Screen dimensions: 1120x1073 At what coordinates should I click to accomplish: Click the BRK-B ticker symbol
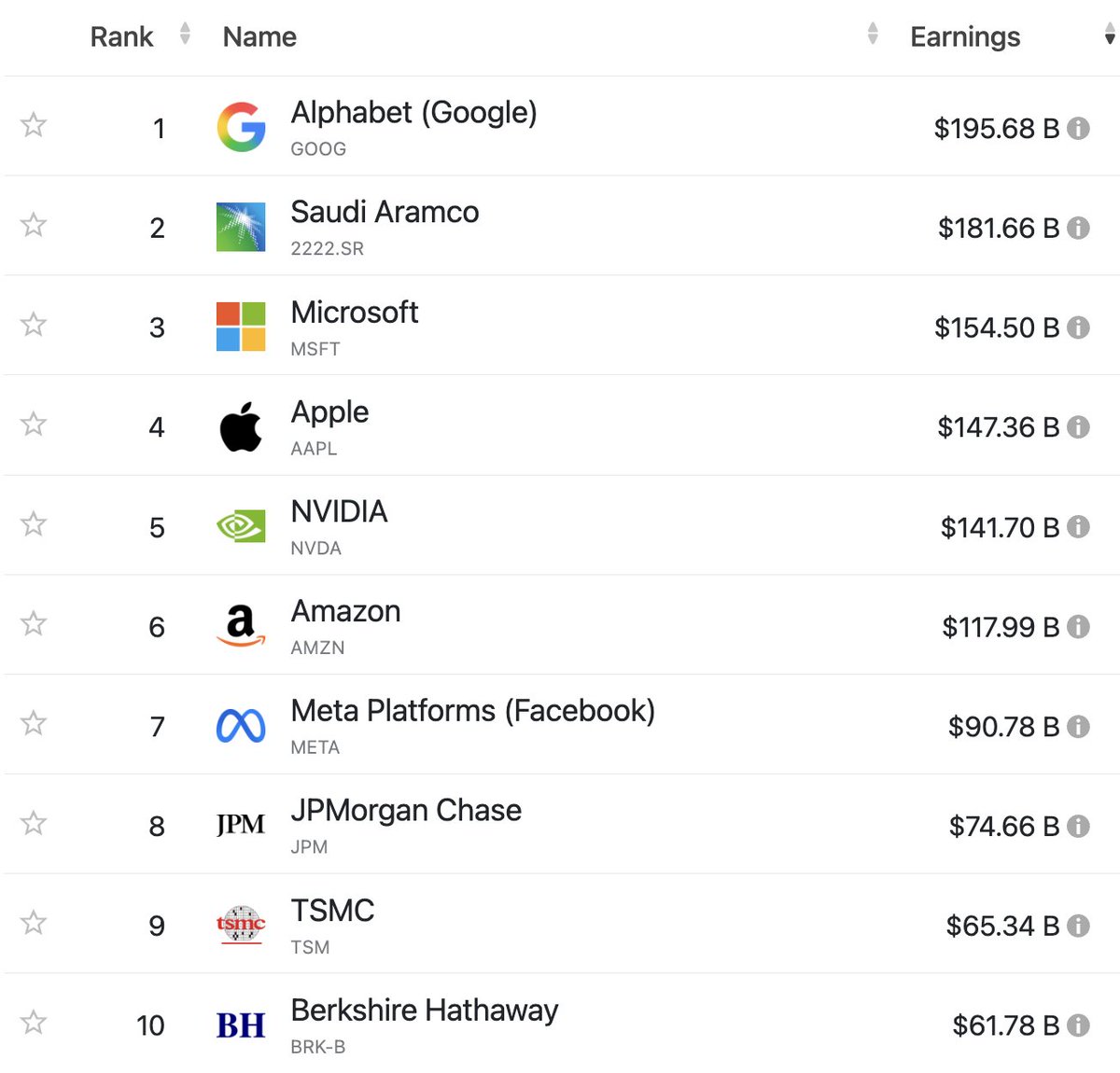(318, 1047)
